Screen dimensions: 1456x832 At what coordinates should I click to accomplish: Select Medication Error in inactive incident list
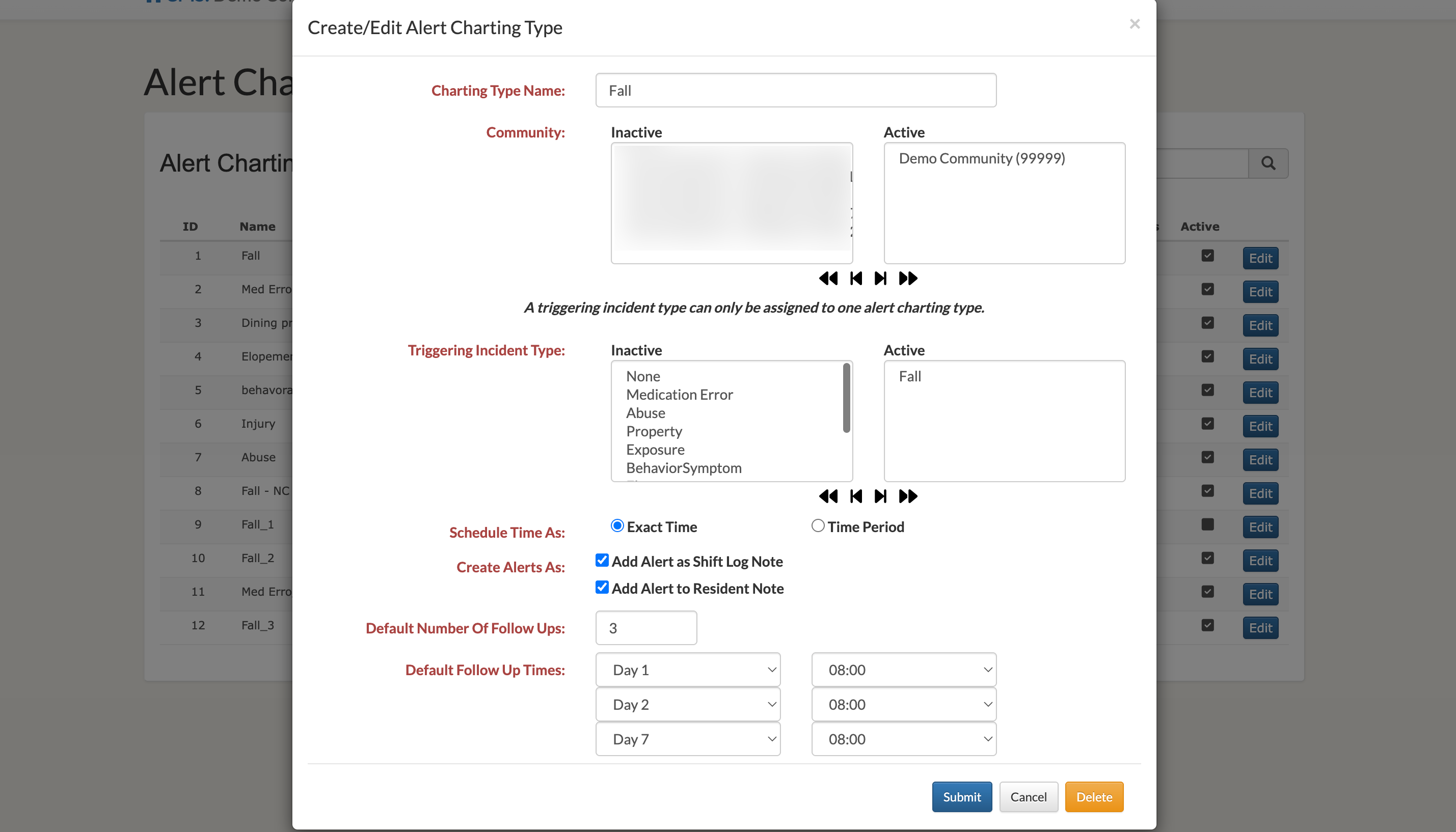(x=679, y=395)
